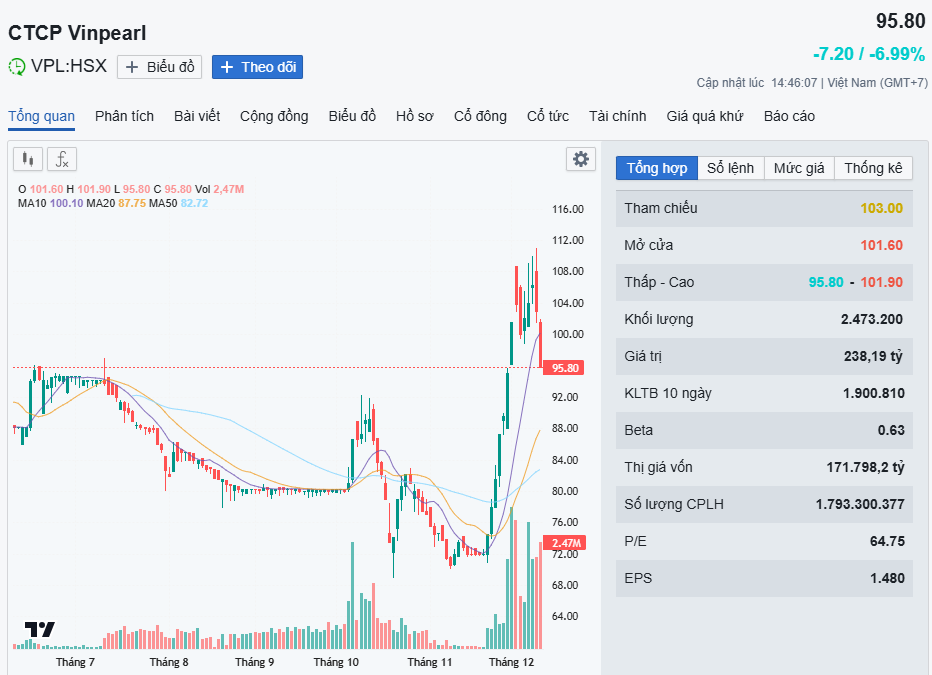Switch panel to Thống kê
Viewport: 932px width, 675px height.
point(873,168)
